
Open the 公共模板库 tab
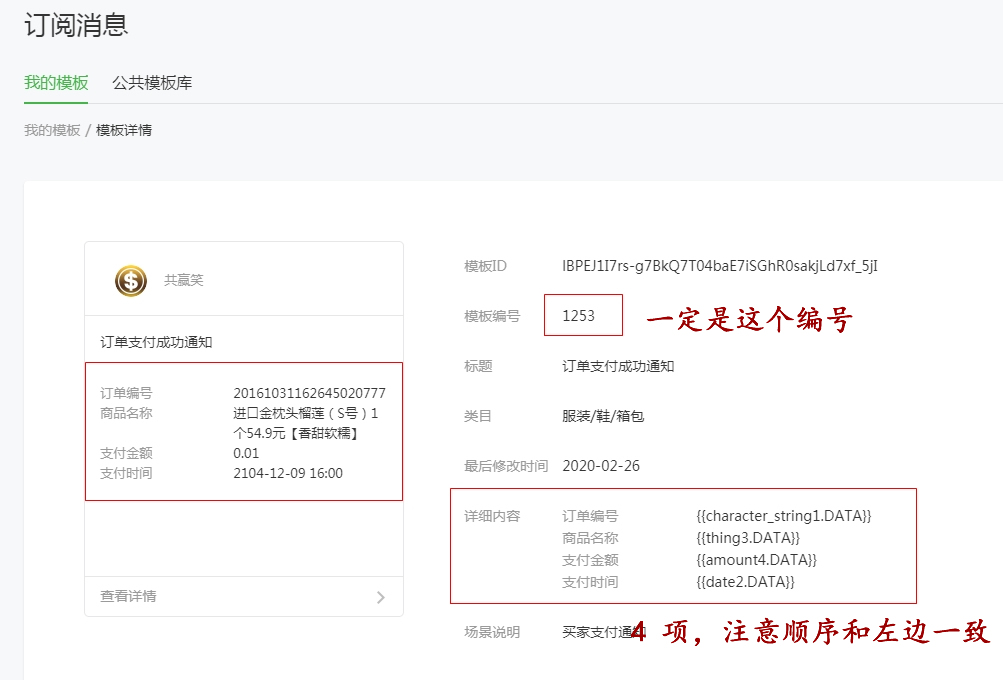pyautogui.click(x=152, y=82)
